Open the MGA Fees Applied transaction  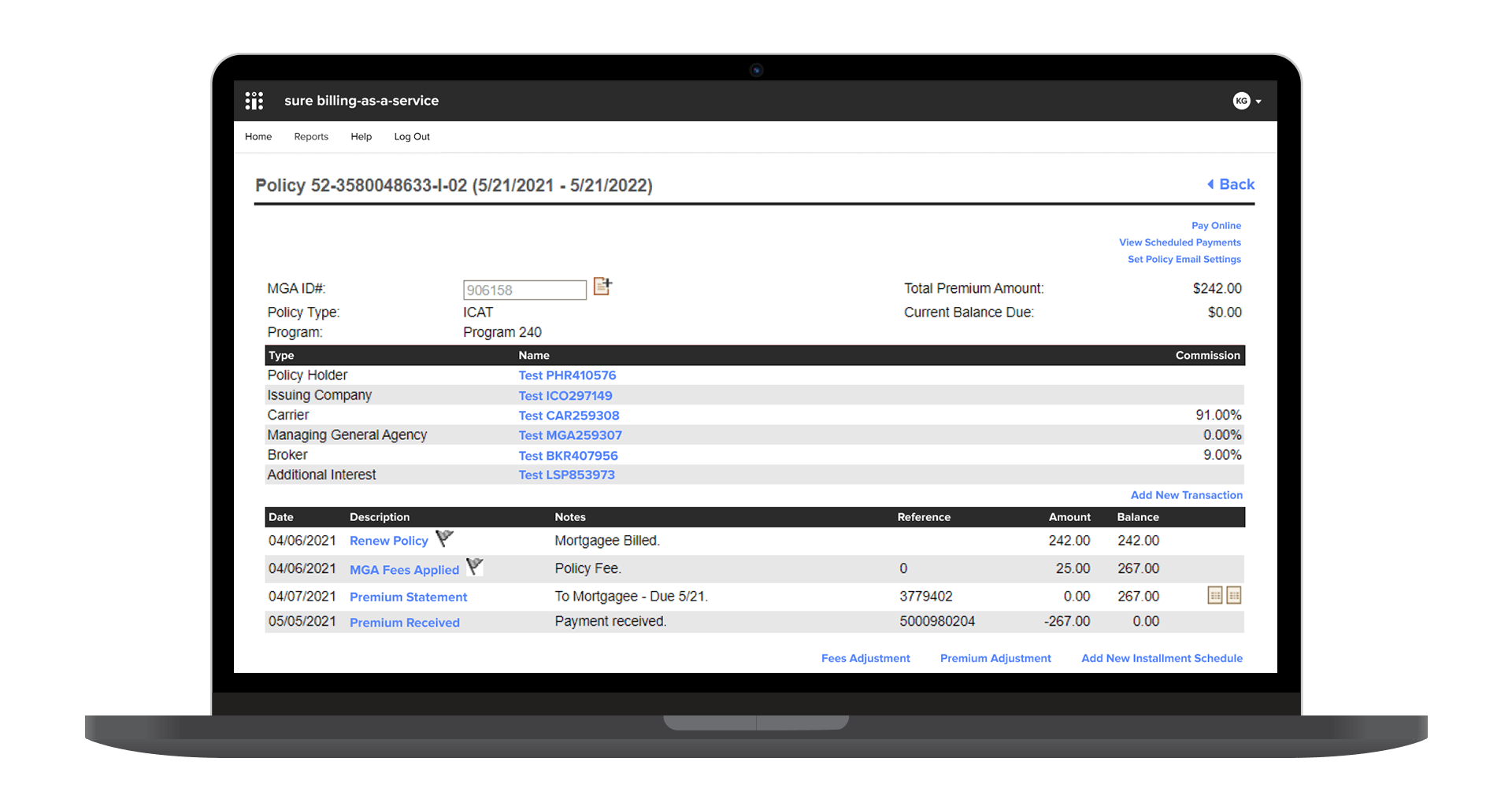404,570
